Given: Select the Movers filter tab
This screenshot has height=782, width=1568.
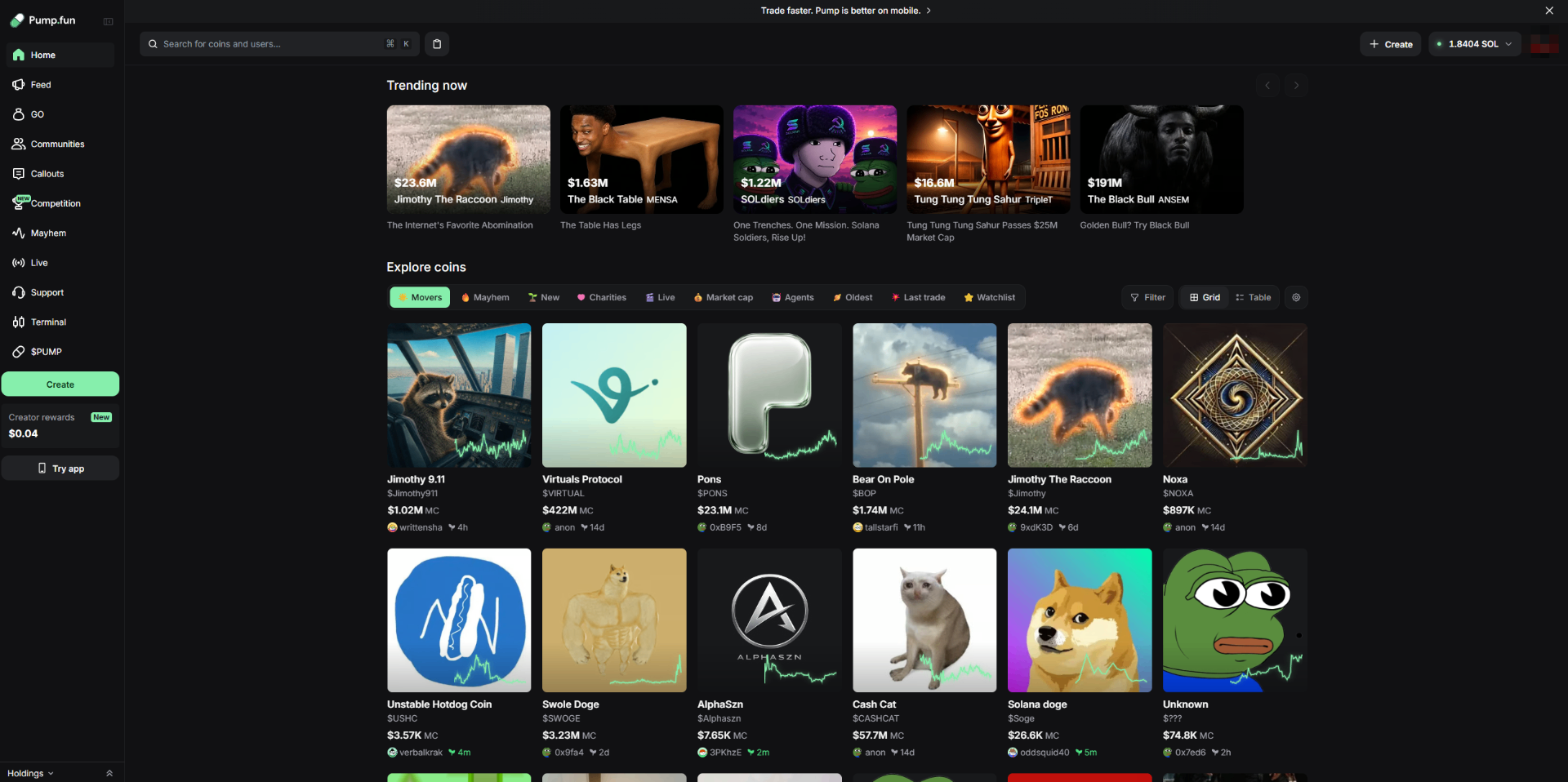Looking at the screenshot, I should click(420, 297).
